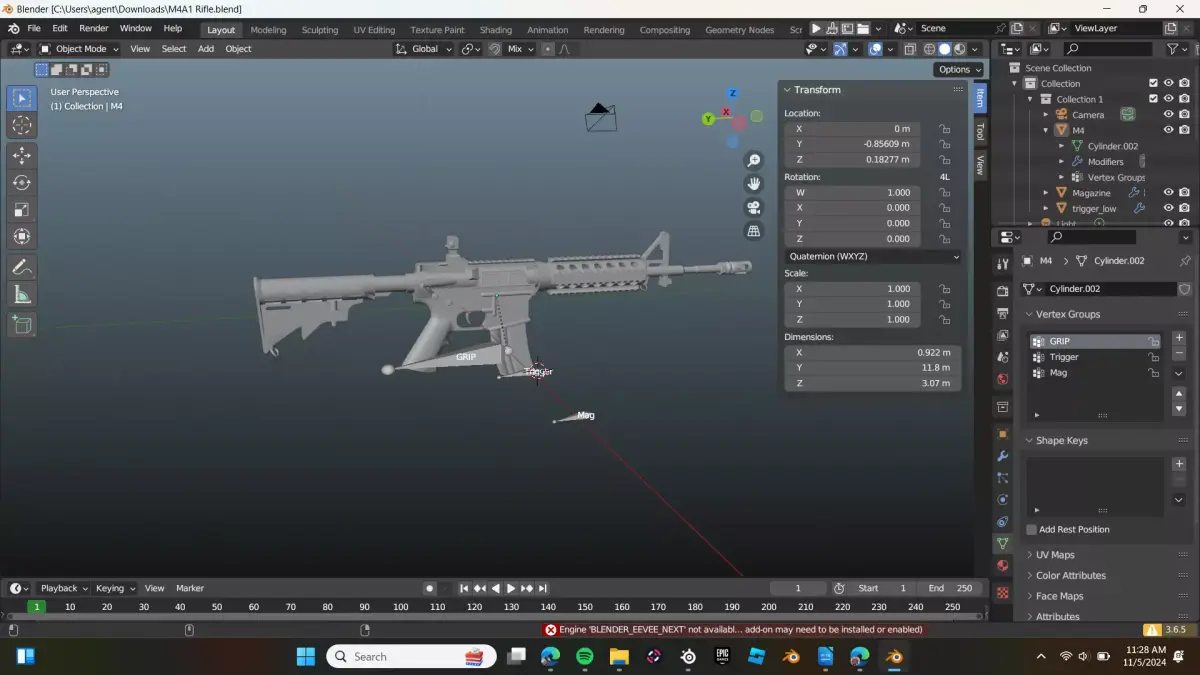Open the Tool sidebar tab
The image size is (1200, 675).
(980, 132)
